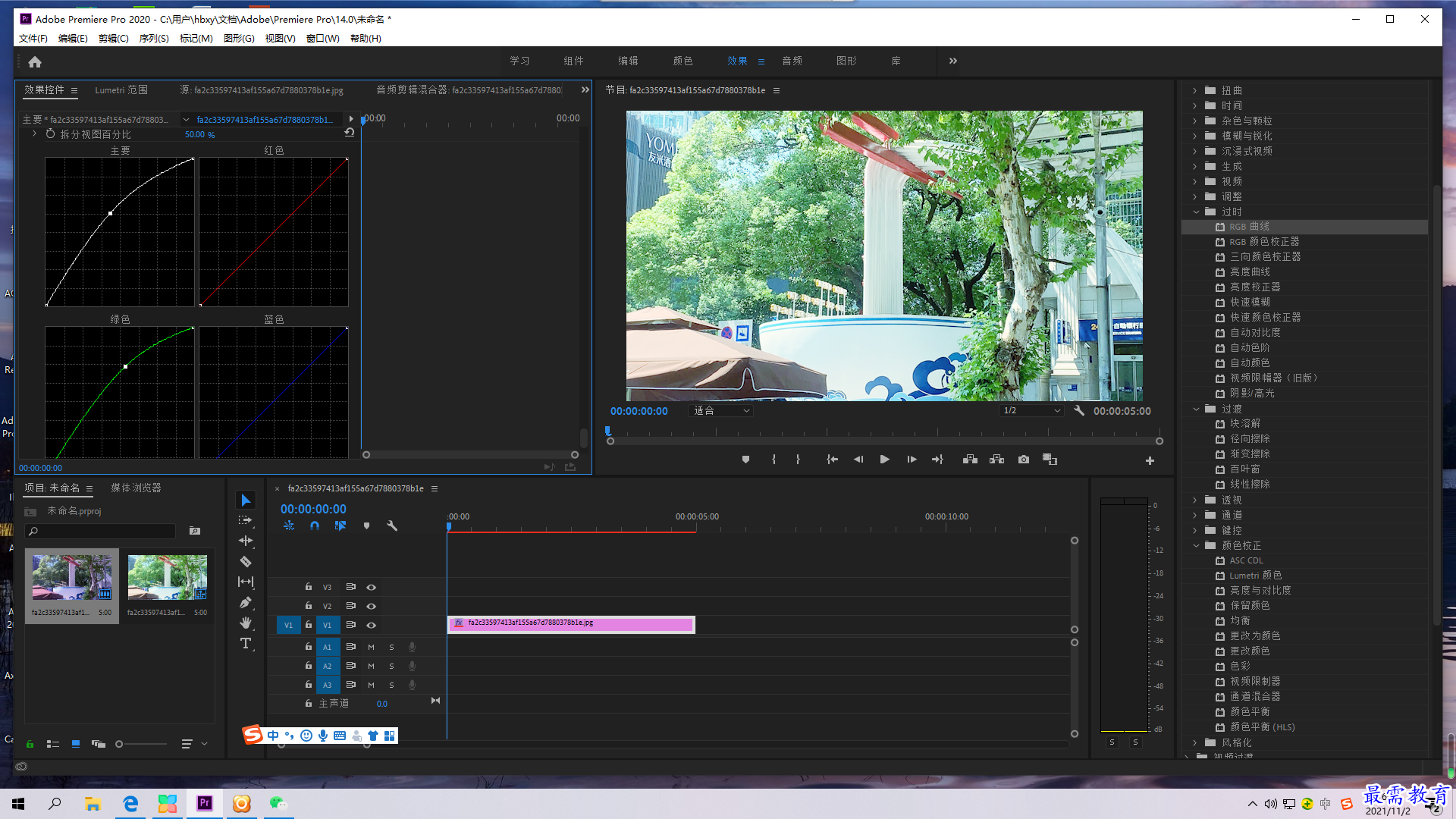Step forward one frame
Image resolution: width=1456 pixels, height=819 pixels.
pos(912,460)
